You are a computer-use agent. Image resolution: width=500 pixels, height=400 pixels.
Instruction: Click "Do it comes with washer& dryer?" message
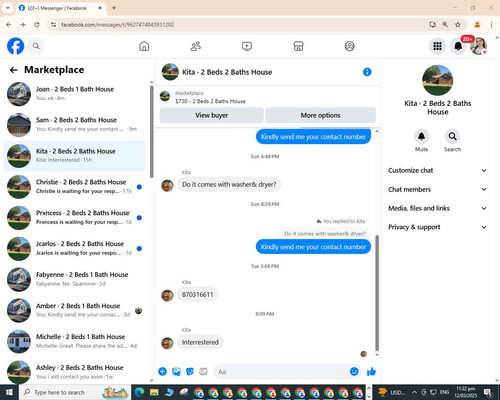(229, 184)
